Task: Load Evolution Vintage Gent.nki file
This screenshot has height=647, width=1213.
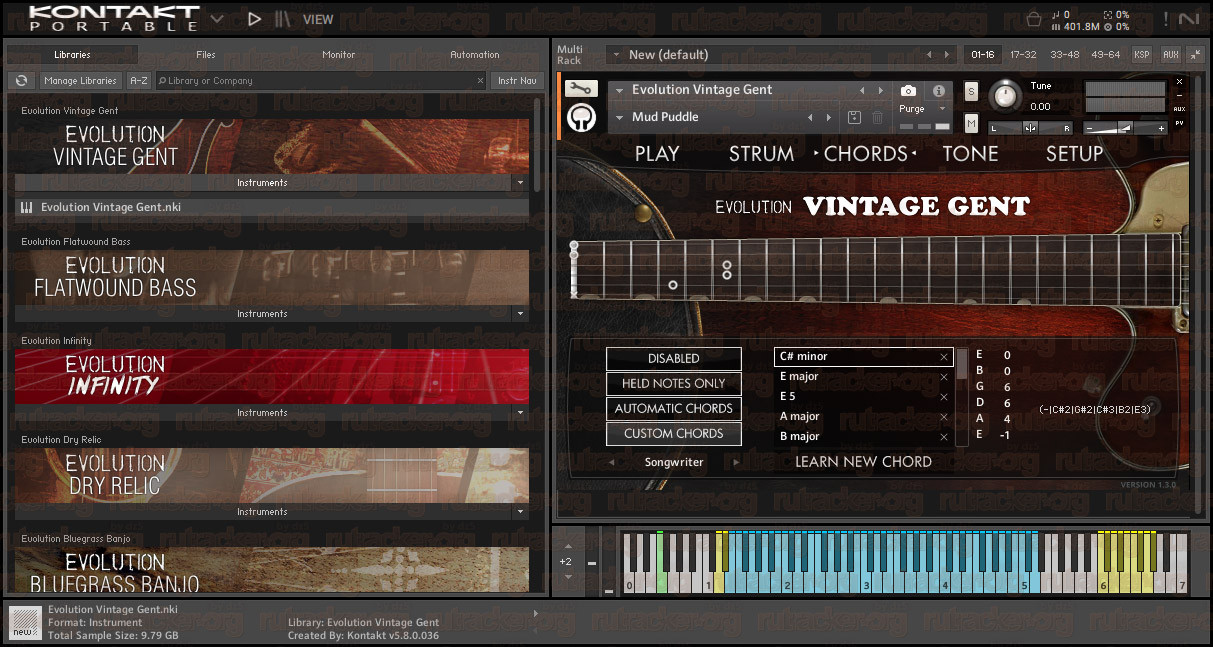Action: pos(271,208)
